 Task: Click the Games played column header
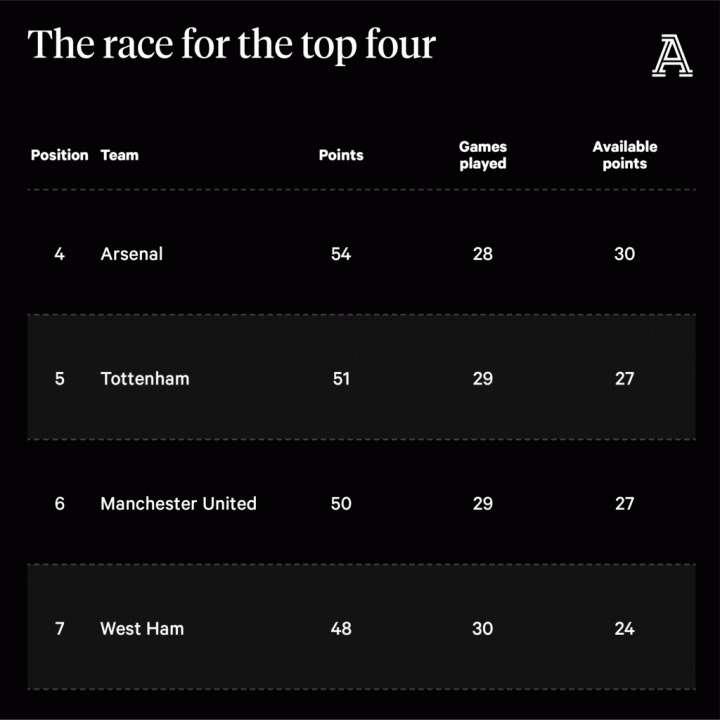pos(483,155)
